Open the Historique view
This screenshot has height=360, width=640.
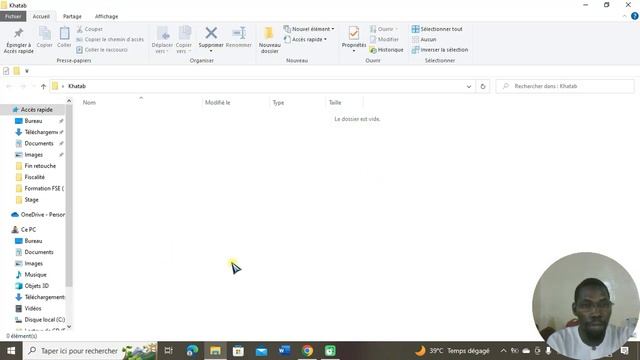(386, 49)
